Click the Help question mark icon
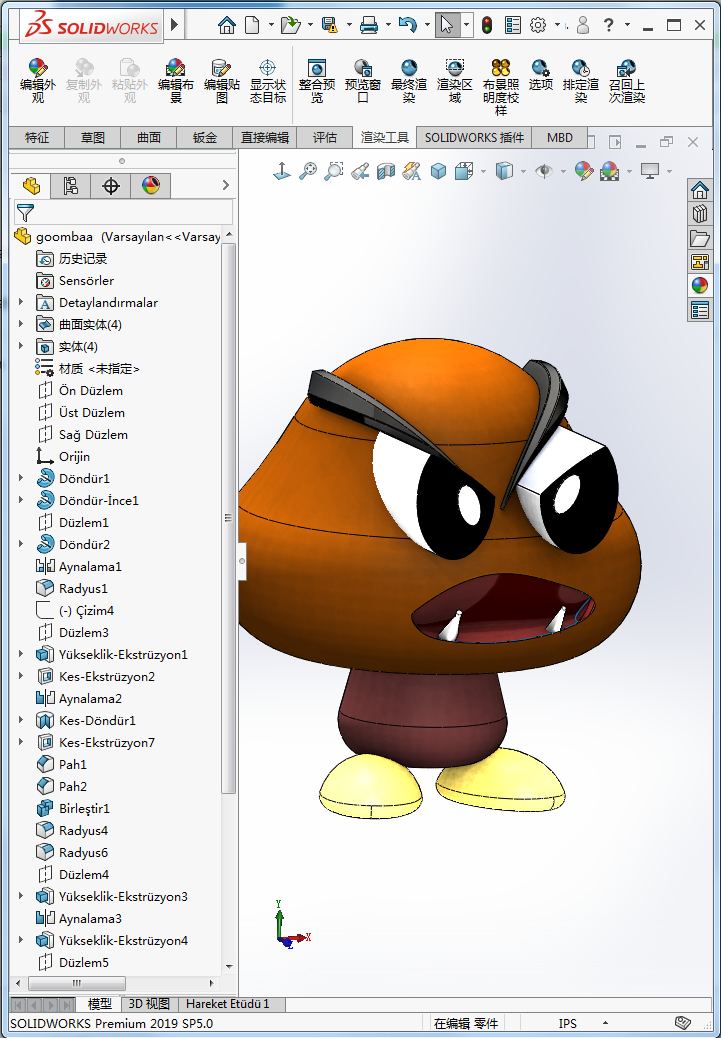Image resolution: width=721 pixels, height=1038 pixels. pos(608,25)
